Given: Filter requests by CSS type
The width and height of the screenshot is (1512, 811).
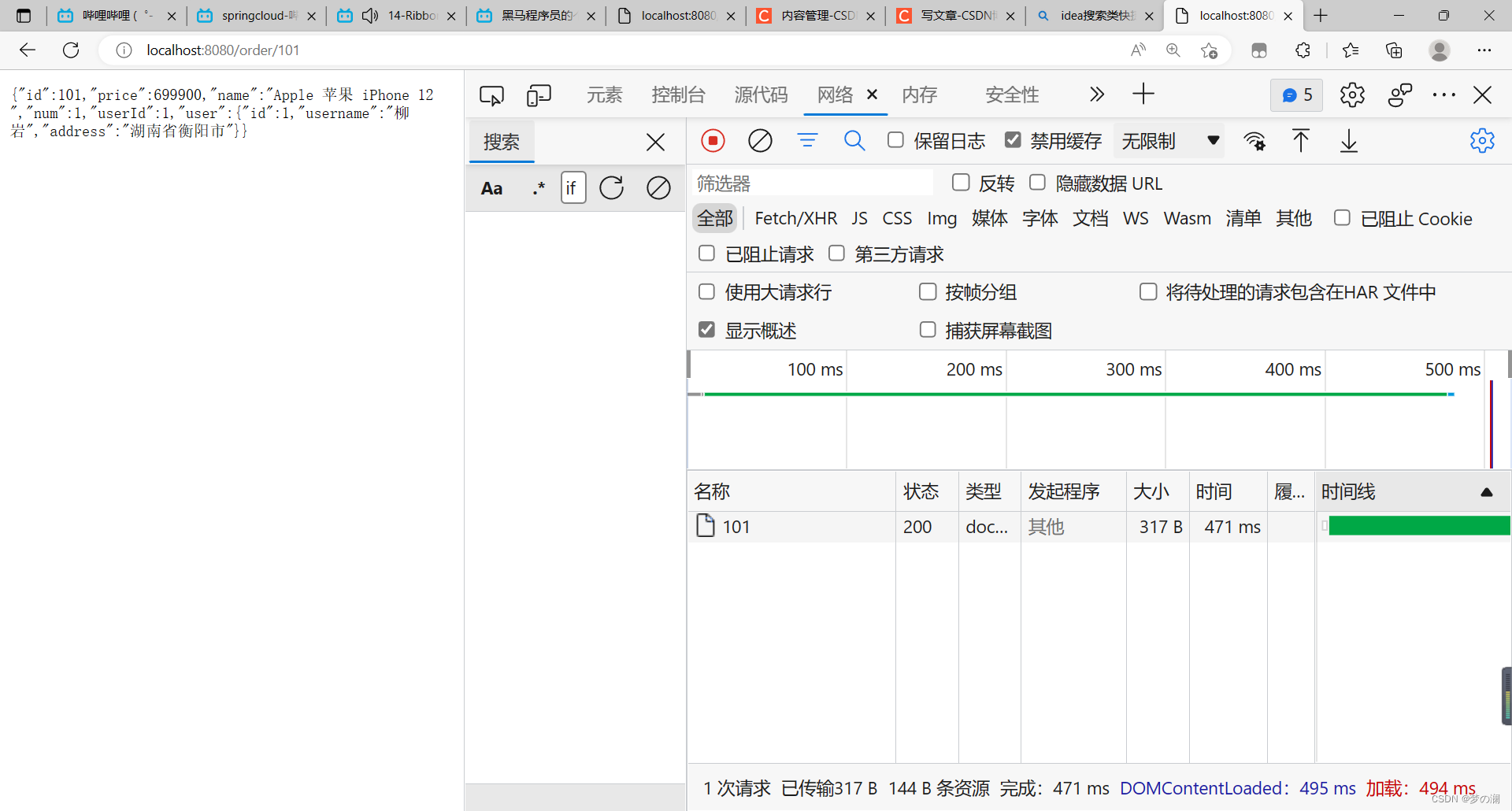Looking at the screenshot, I should pos(897,218).
